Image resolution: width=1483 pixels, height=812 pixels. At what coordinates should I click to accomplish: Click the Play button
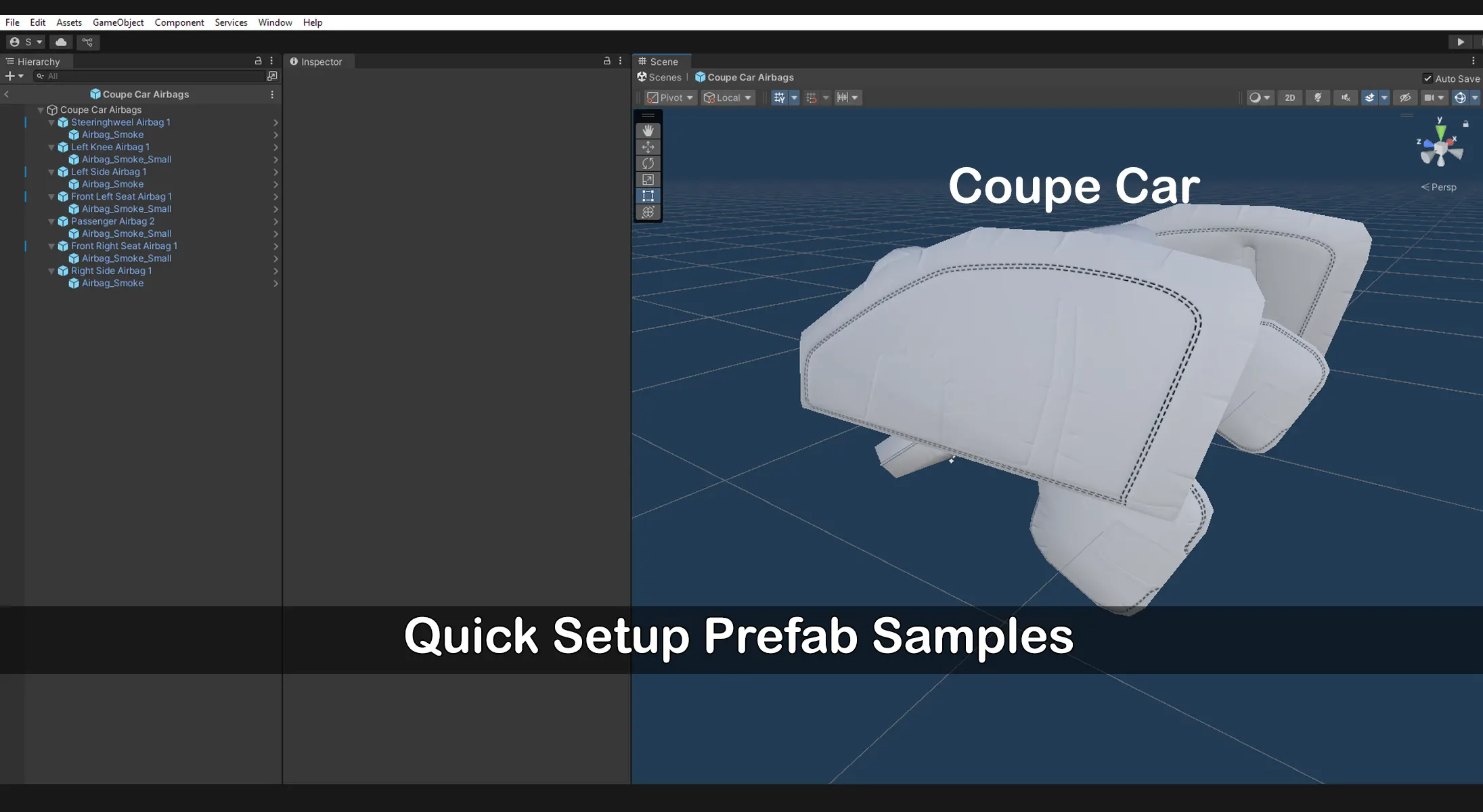[x=1460, y=42]
